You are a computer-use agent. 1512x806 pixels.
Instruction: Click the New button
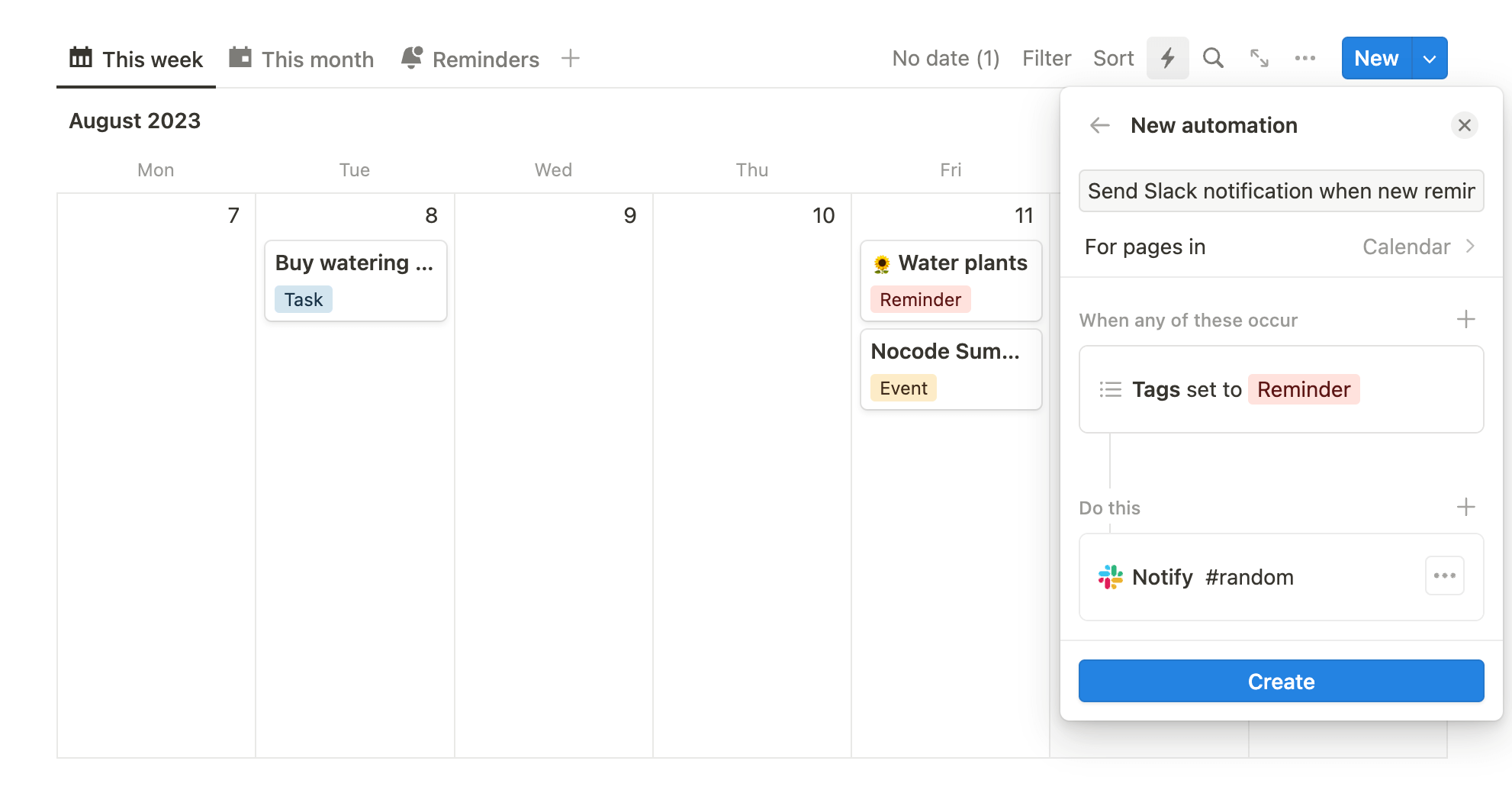(1375, 58)
